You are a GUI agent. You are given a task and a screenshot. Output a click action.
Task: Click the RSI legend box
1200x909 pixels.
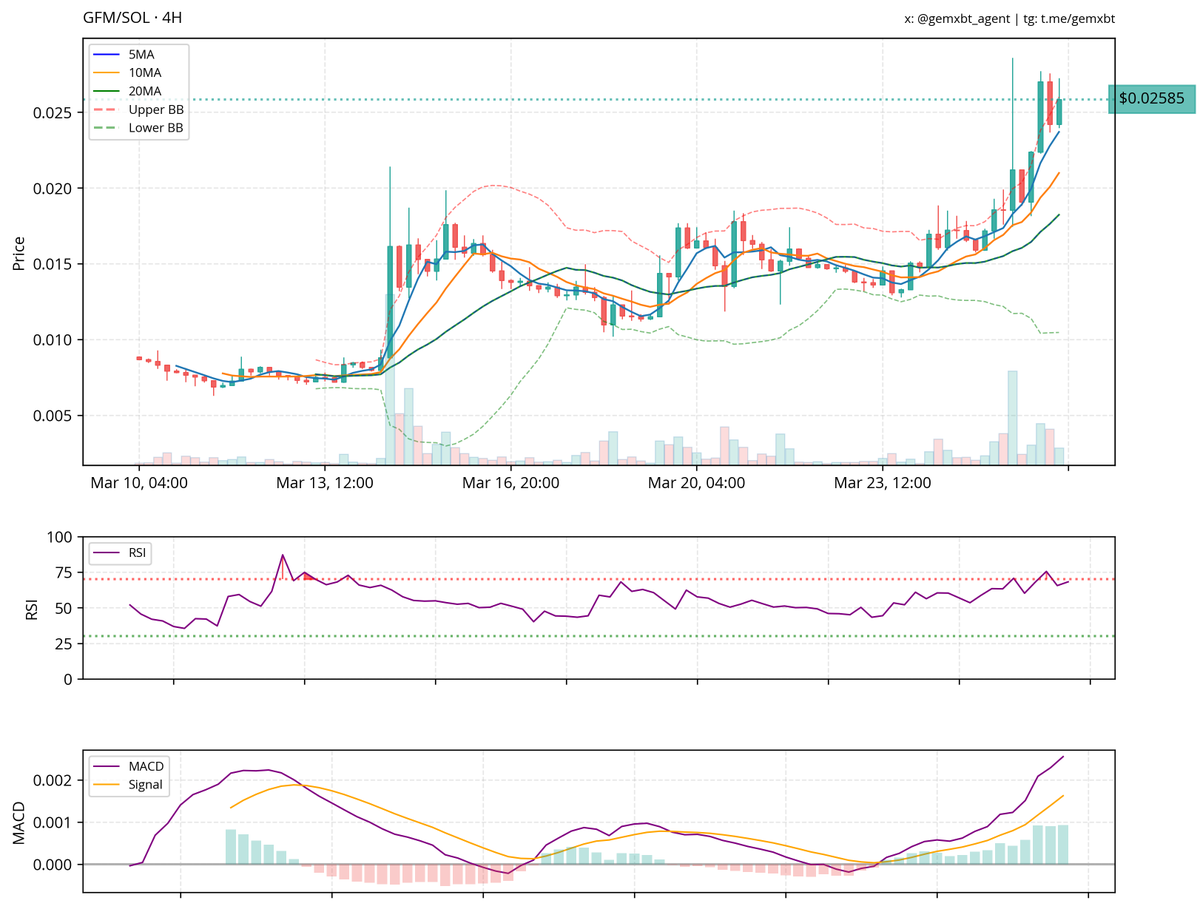click(119, 553)
